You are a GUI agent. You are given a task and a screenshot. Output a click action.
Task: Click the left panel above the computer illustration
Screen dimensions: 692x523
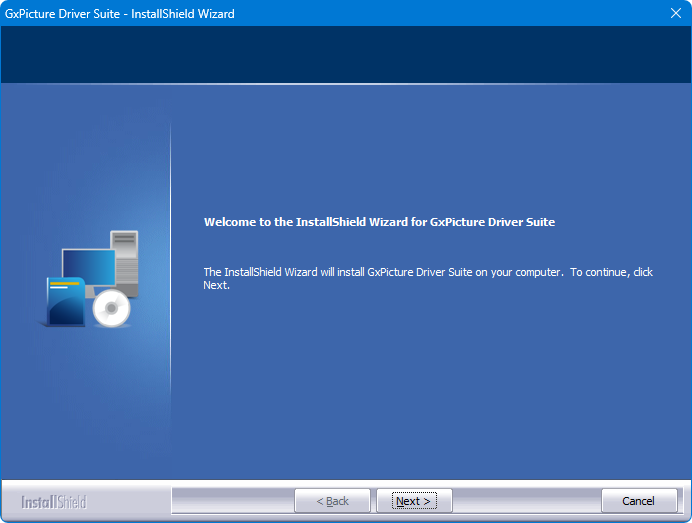tap(86, 160)
